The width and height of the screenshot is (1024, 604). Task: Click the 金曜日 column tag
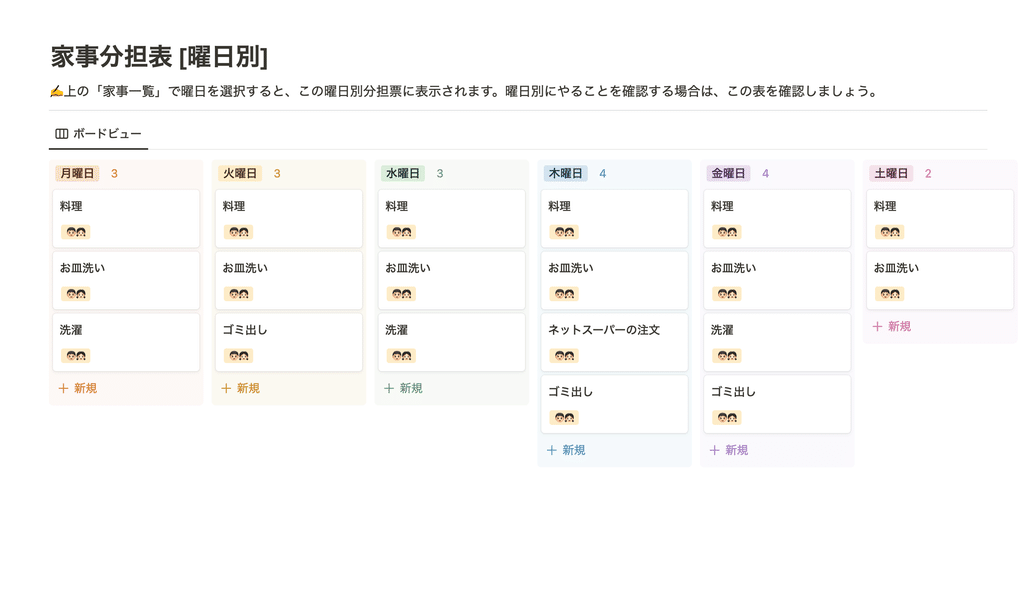[728, 174]
